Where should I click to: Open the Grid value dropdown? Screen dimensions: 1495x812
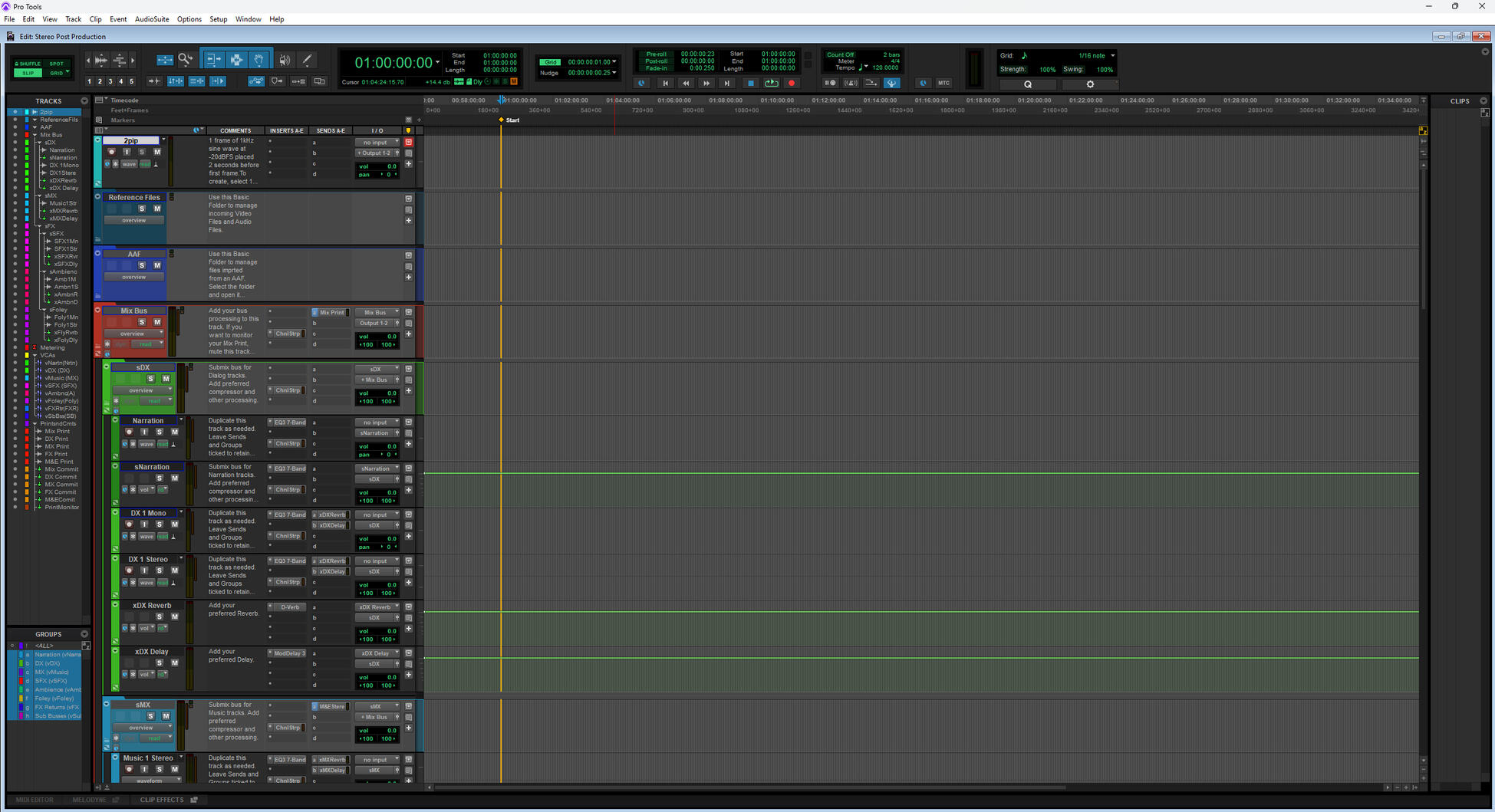[614, 62]
